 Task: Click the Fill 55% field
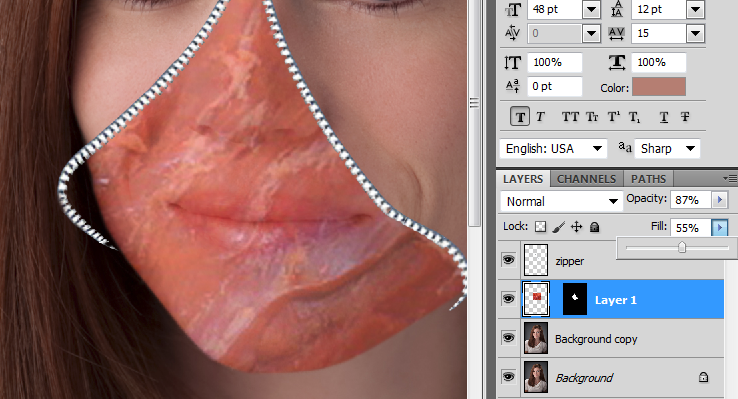691,228
